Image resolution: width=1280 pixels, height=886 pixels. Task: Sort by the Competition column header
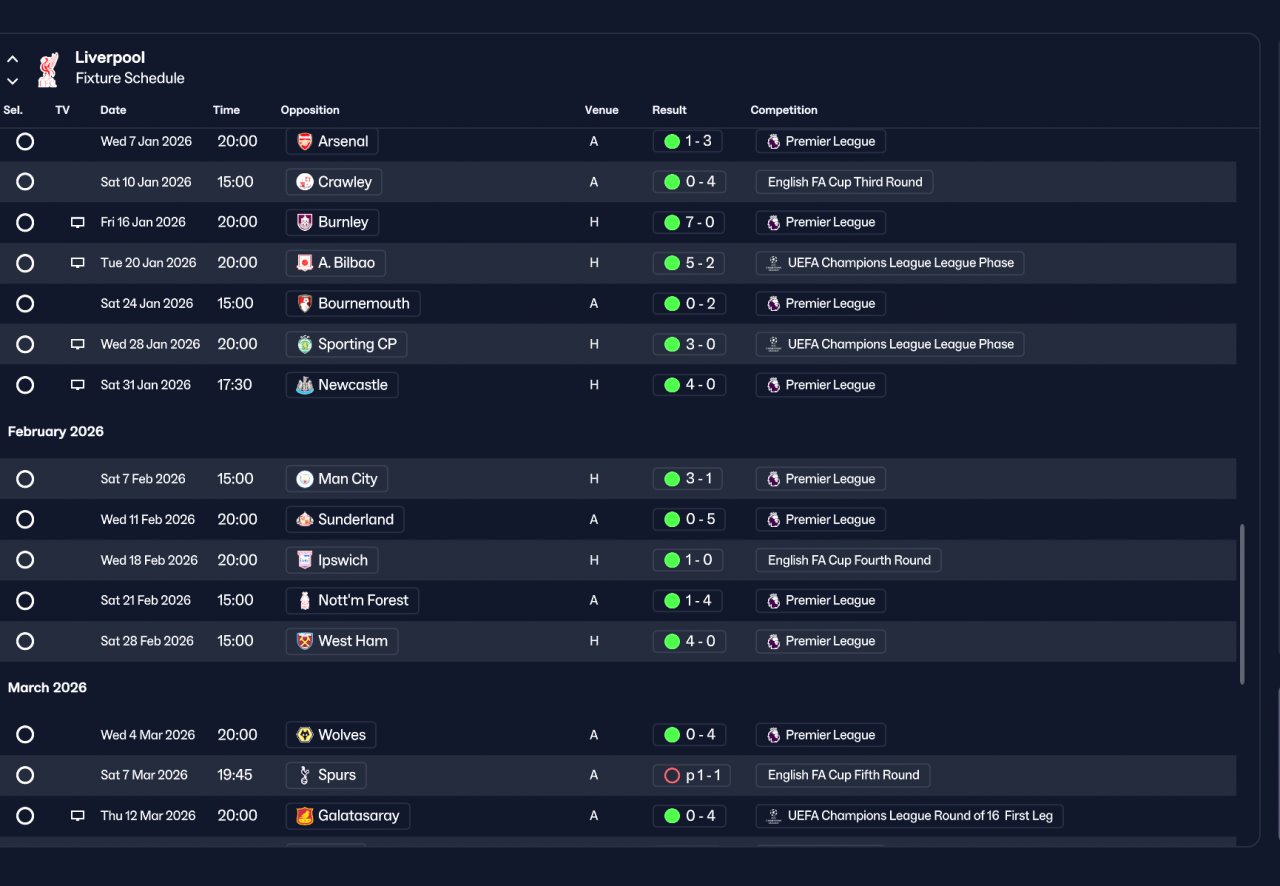(x=784, y=110)
